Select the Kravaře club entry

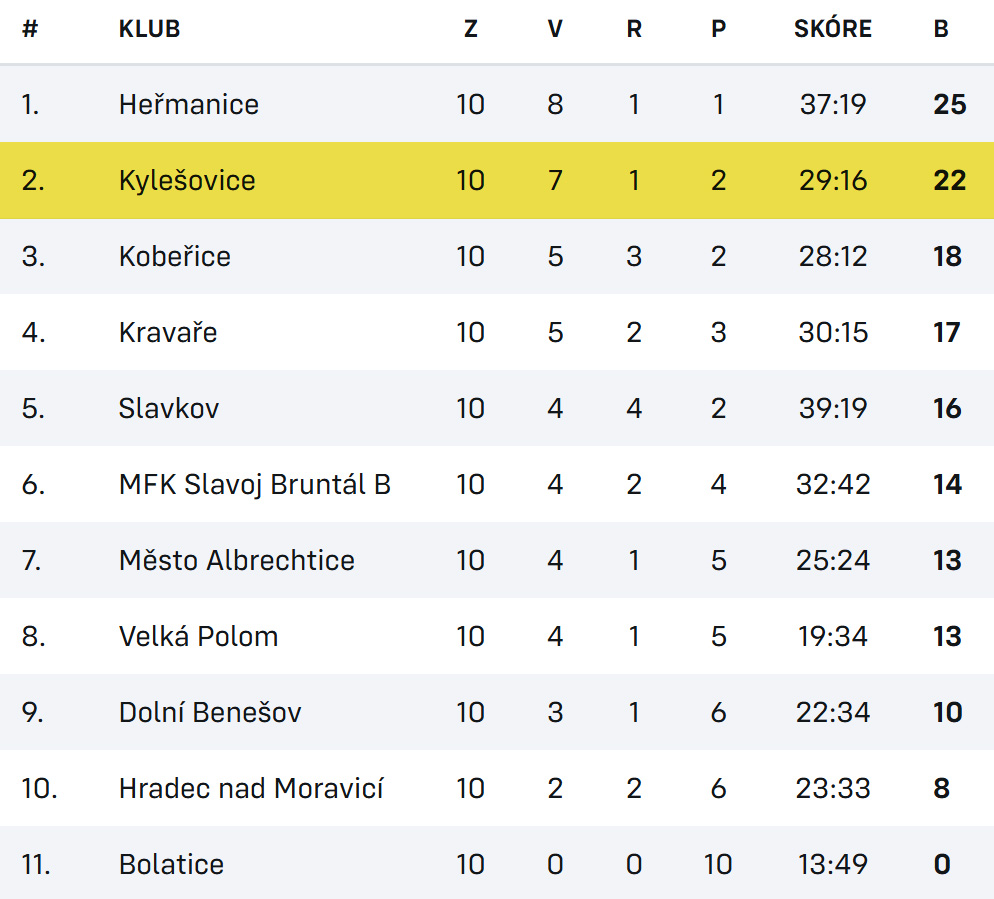(x=167, y=332)
